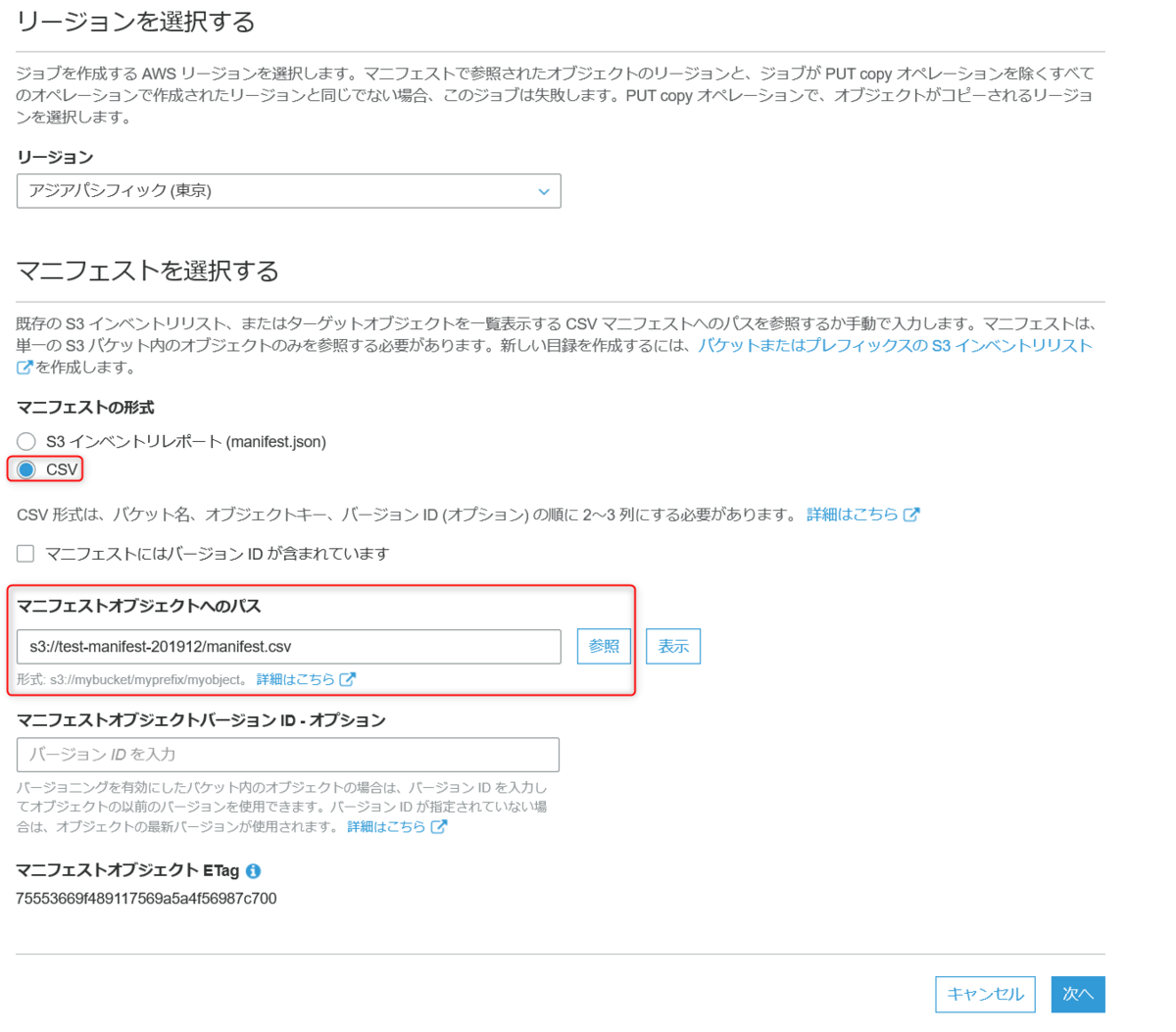Click external link icon before を作成します

(24, 368)
